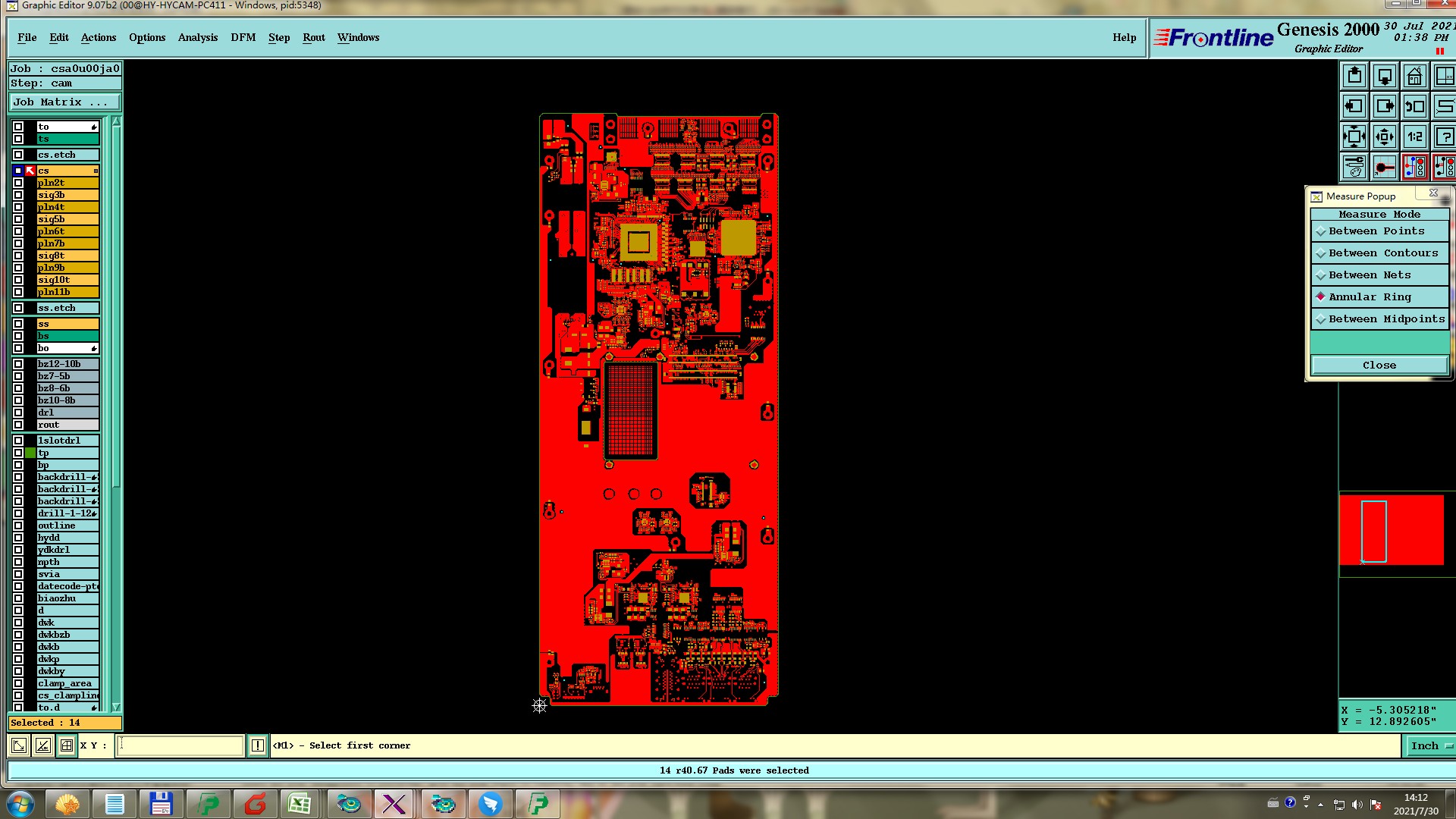1456x819 pixels.
Task: Click the zoom in arrows icon
Action: tap(1354, 137)
